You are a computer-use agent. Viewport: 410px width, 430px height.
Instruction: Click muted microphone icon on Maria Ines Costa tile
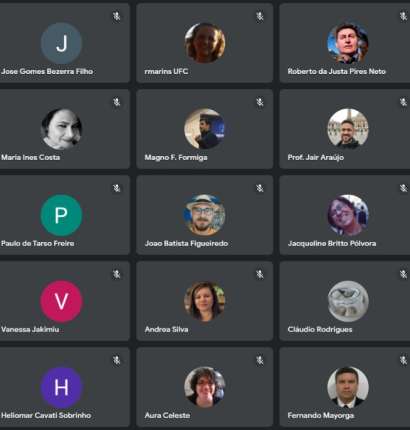tap(116, 102)
